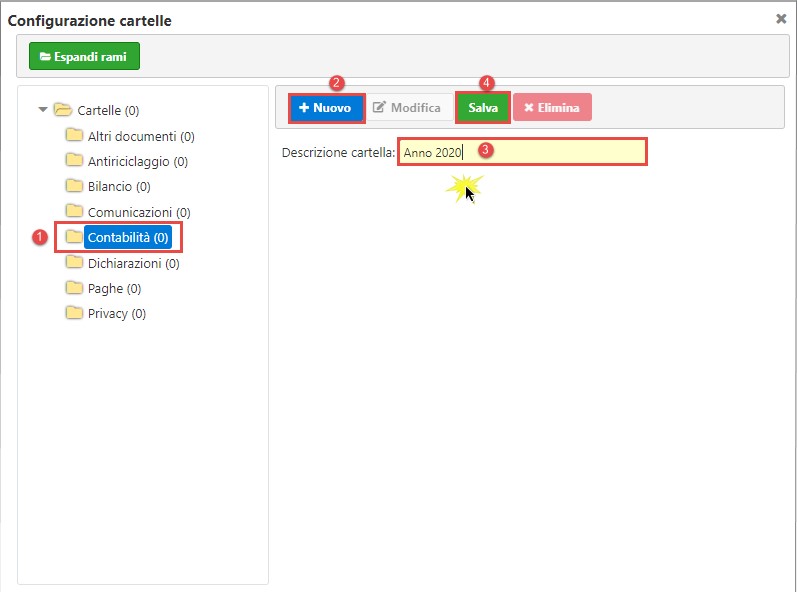Click the Paghe folder icon
This screenshot has height=592, width=797.
(x=74, y=288)
